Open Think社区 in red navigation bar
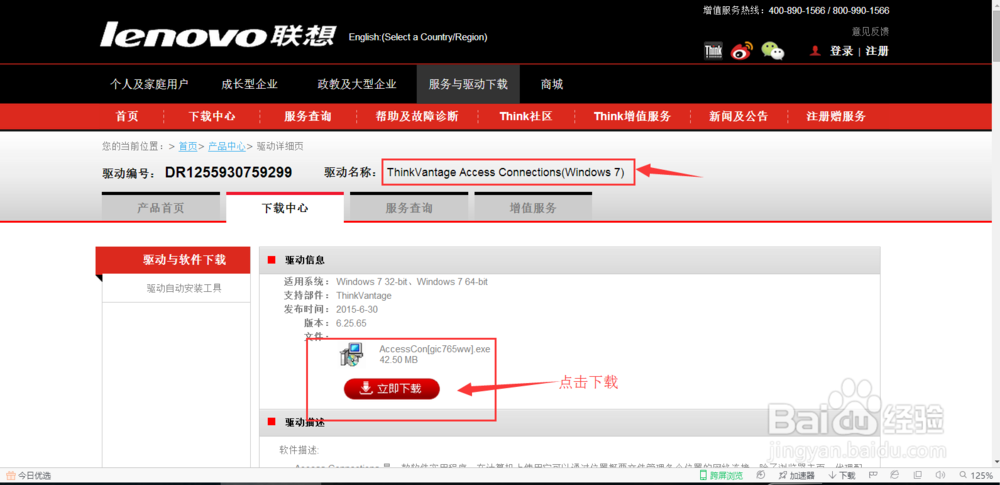The width and height of the screenshot is (1000, 485). [526, 116]
